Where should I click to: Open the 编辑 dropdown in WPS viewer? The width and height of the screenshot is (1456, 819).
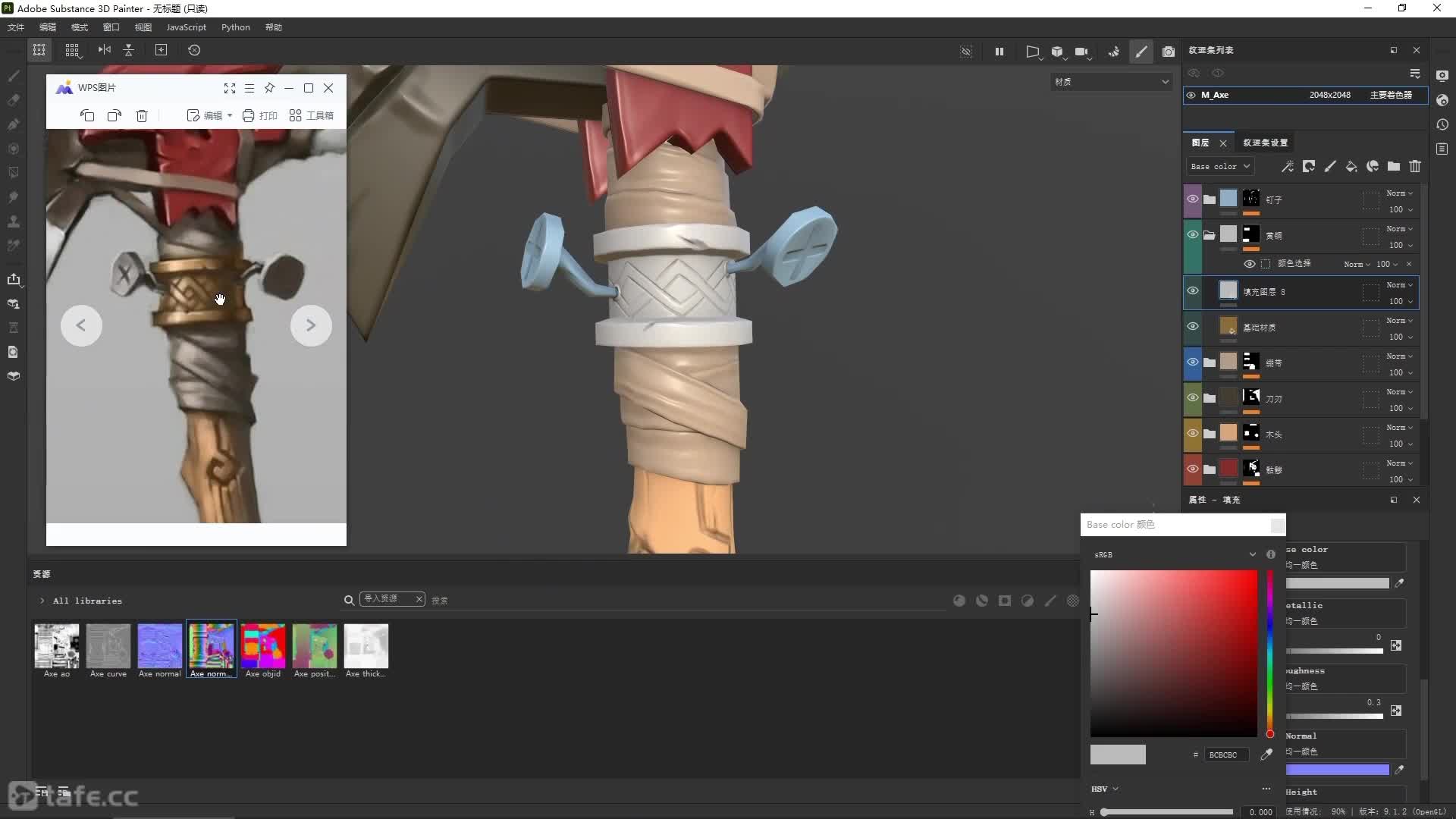[x=209, y=115]
